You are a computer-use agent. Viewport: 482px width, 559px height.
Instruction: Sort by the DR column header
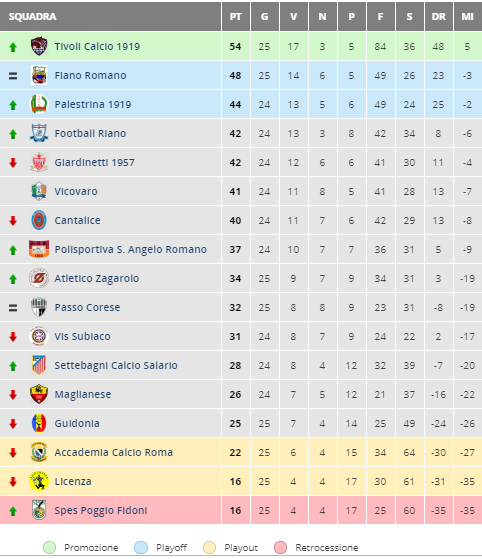click(439, 16)
